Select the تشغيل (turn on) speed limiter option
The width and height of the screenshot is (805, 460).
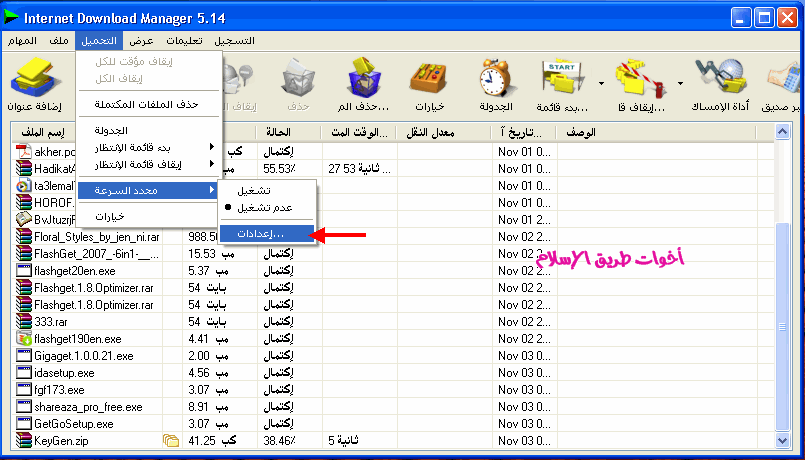pyautogui.click(x=266, y=190)
